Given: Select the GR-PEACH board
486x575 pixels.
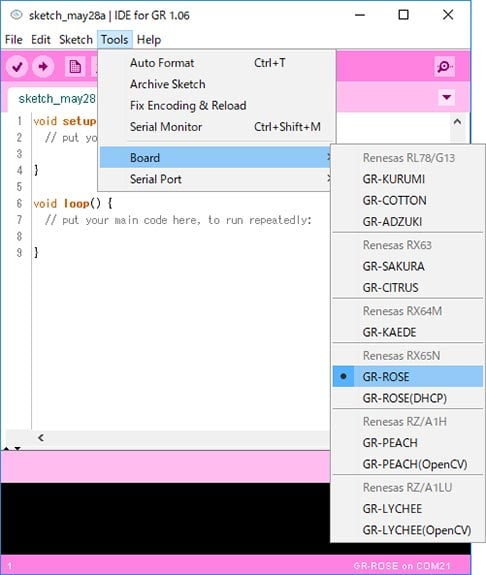Looking at the screenshot, I should (408, 443).
